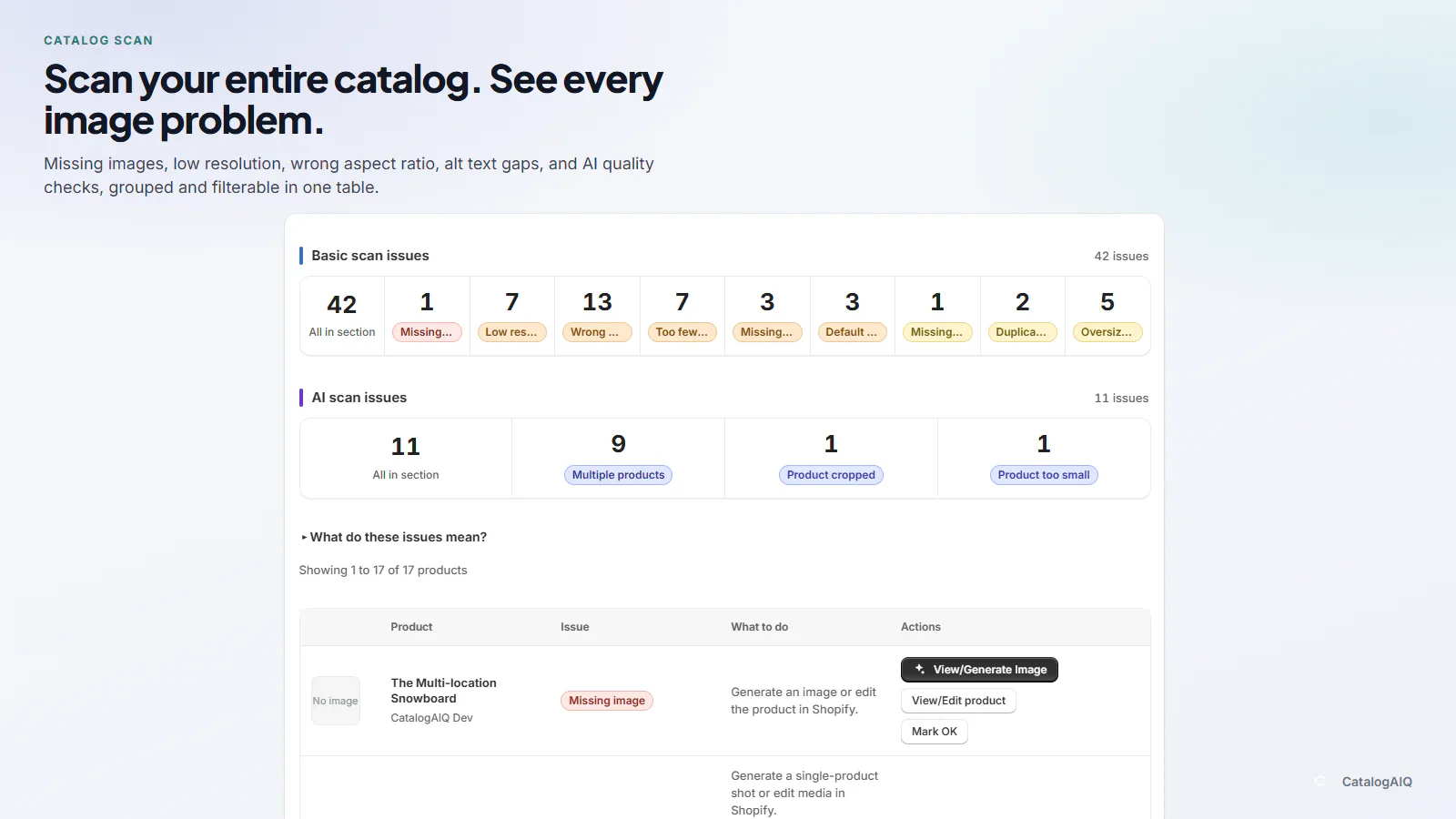Click the AI scan issues heading
Image resolution: width=1456 pixels, height=819 pixels.
click(359, 398)
